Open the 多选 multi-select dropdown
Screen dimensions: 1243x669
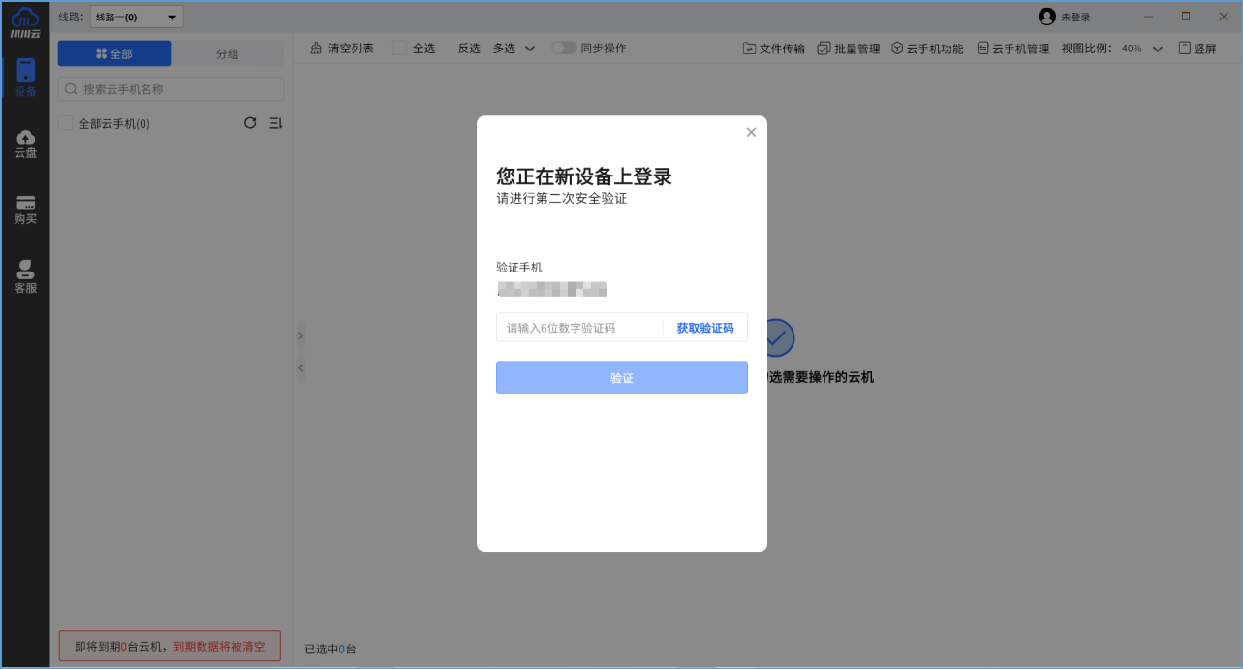click(x=516, y=47)
